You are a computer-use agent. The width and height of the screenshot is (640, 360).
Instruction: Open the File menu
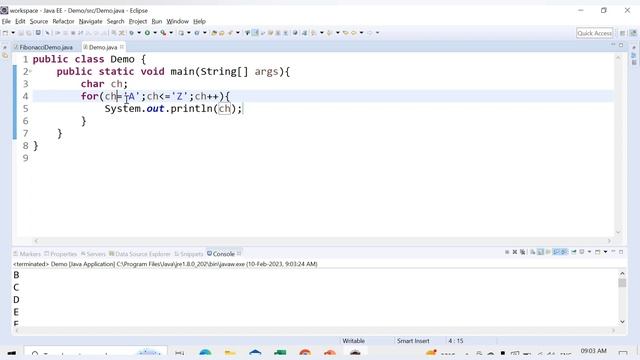click(x=6, y=21)
